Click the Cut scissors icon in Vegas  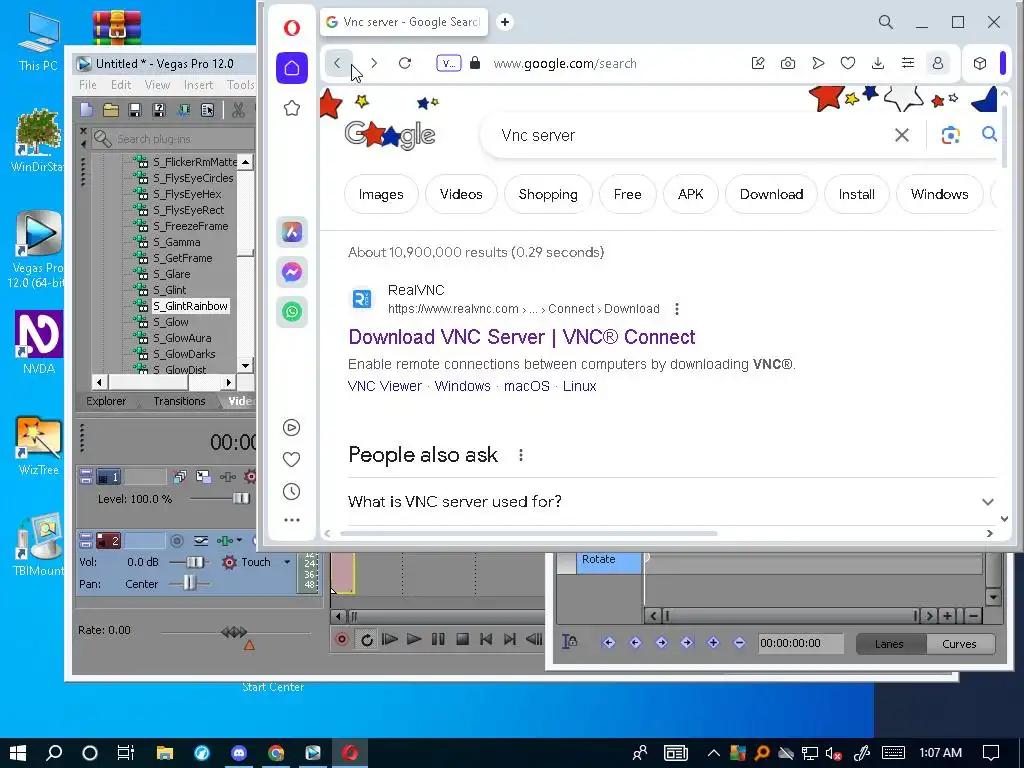click(238, 110)
